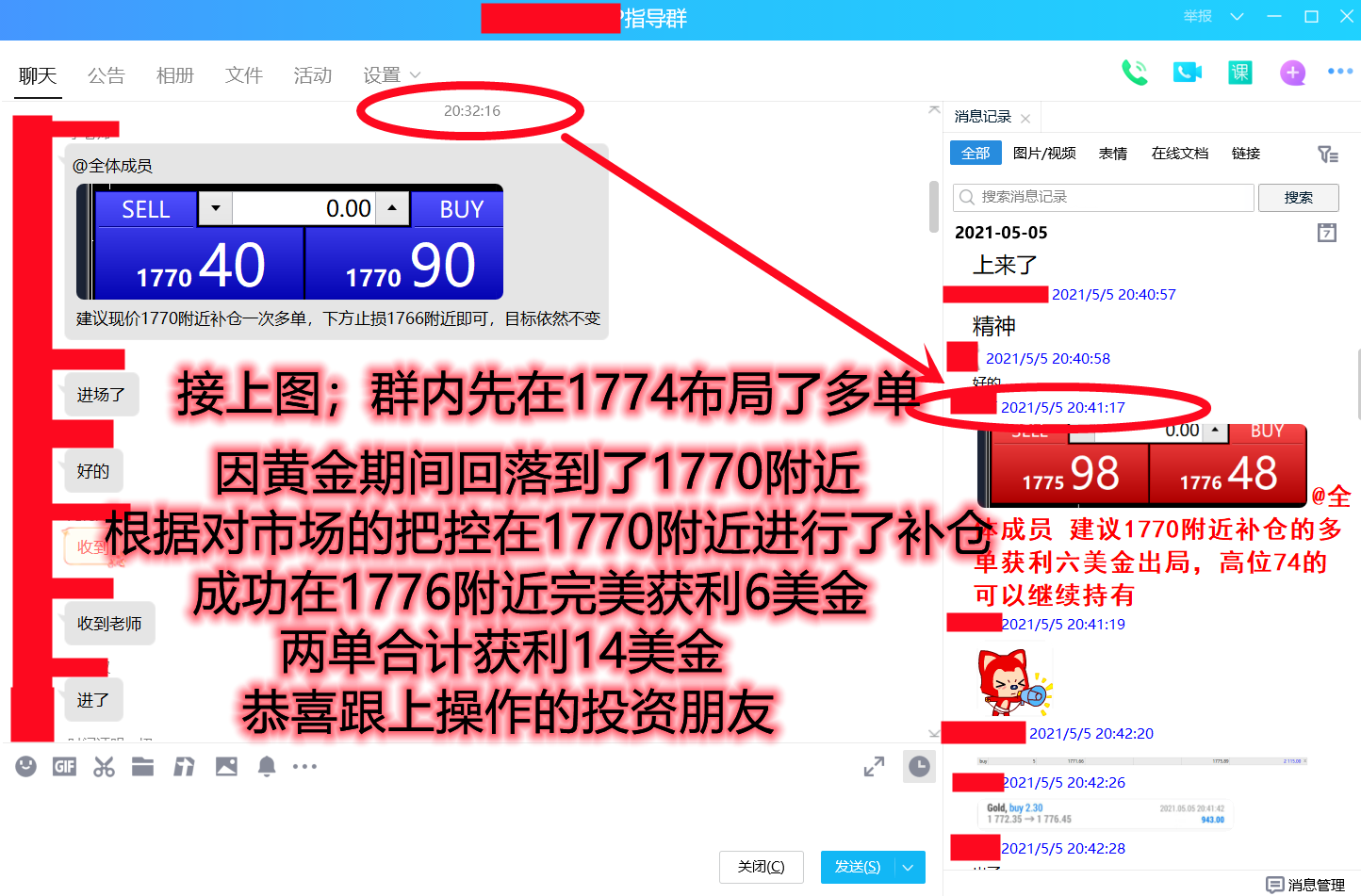Select the 图片/视频 filter tab
The height and width of the screenshot is (896, 1361).
[x=1045, y=153]
